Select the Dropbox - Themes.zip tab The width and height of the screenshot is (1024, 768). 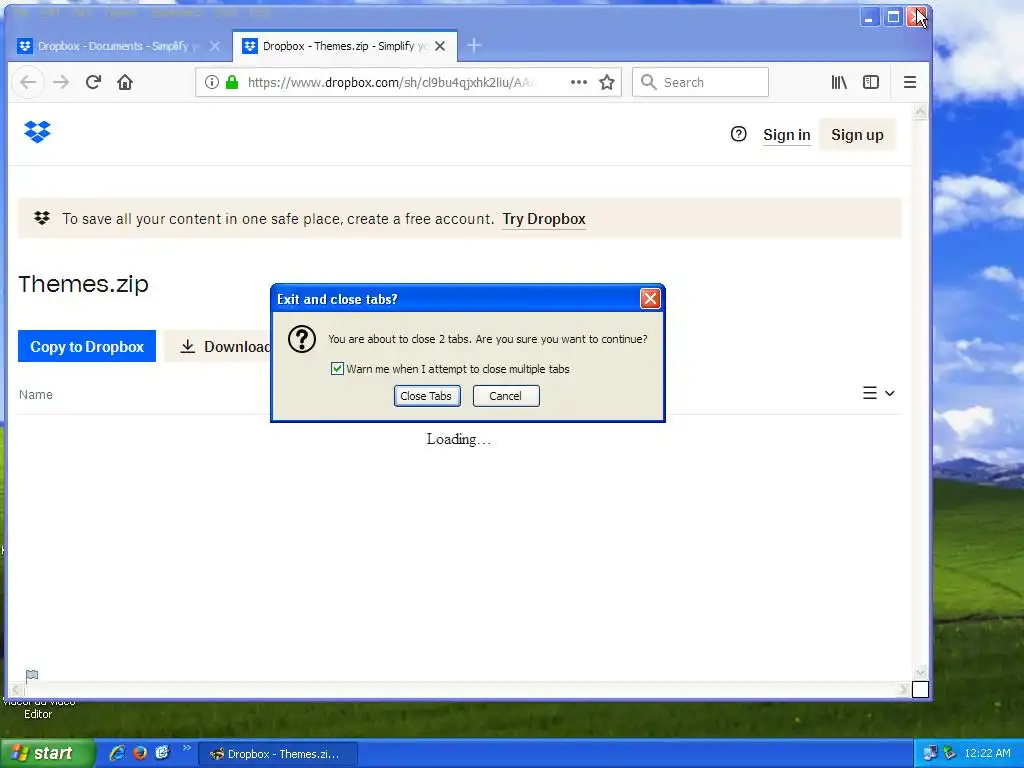pos(344,46)
